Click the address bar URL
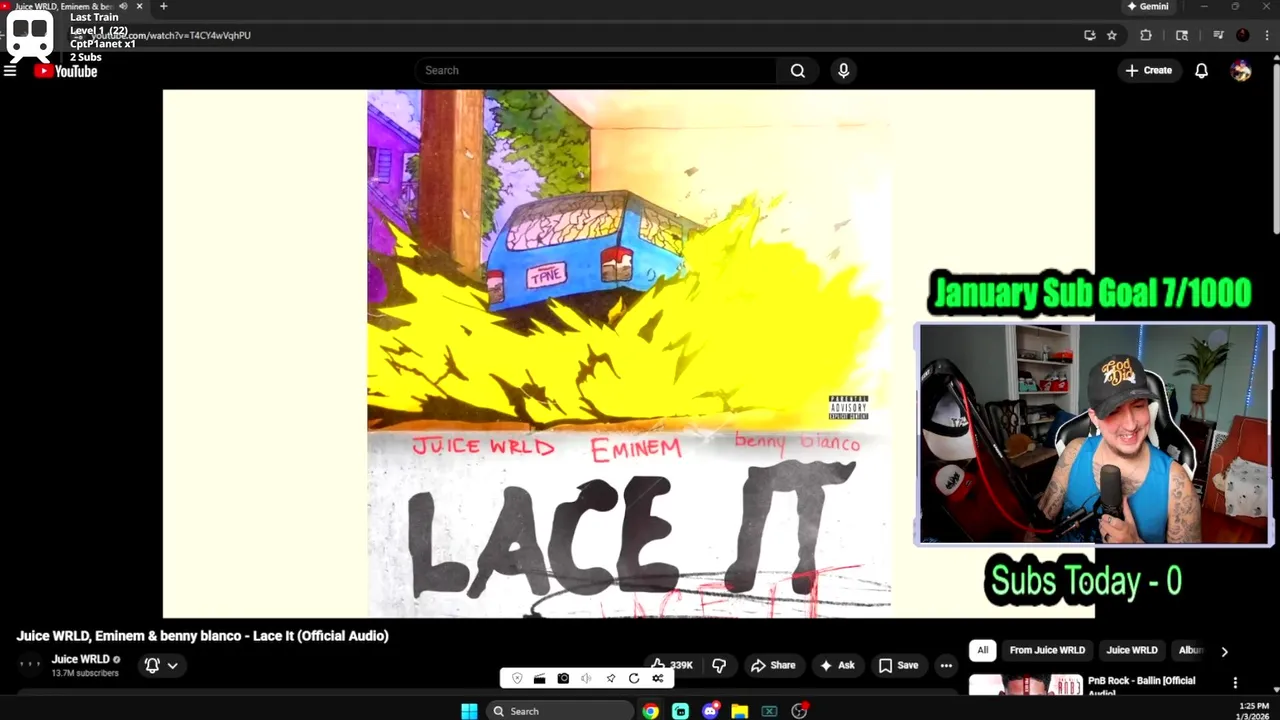 [170, 35]
